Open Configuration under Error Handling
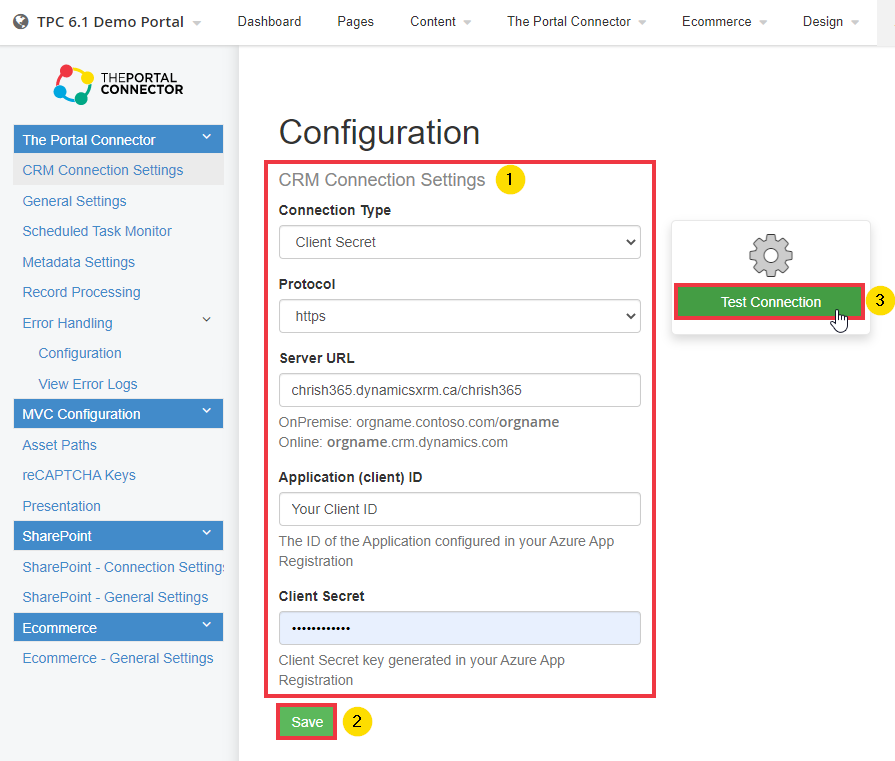The width and height of the screenshot is (895, 761). point(80,353)
